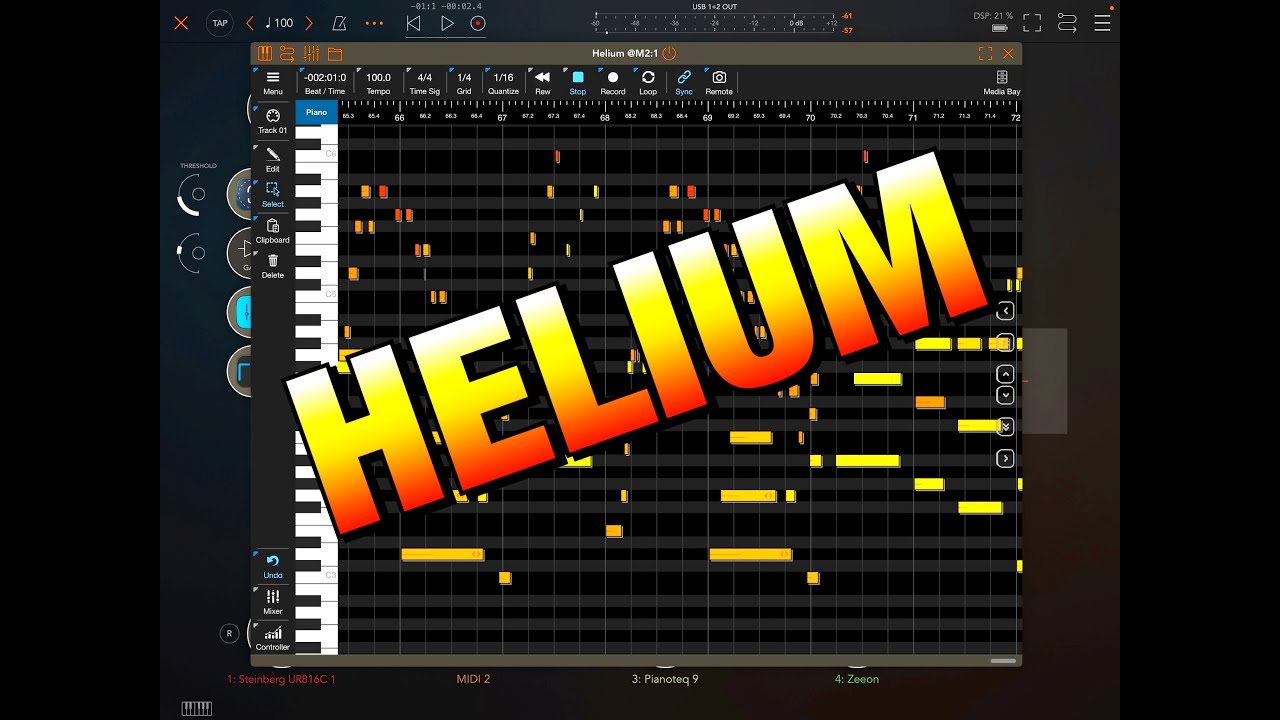1280x720 pixels.
Task: Toggle the metronome icon in top bar
Action: [339, 23]
